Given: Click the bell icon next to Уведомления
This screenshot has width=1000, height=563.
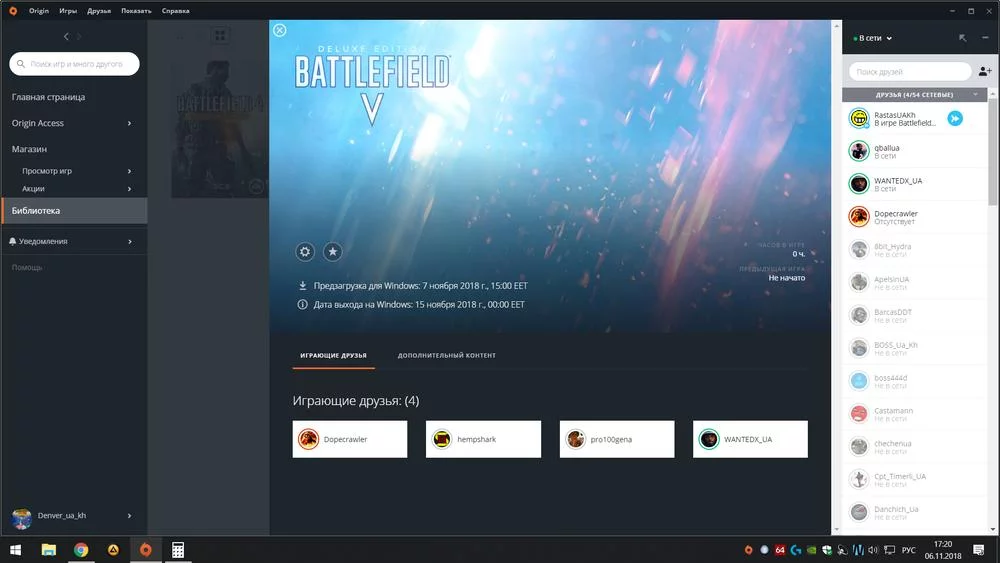Looking at the screenshot, I should (13, 241).
